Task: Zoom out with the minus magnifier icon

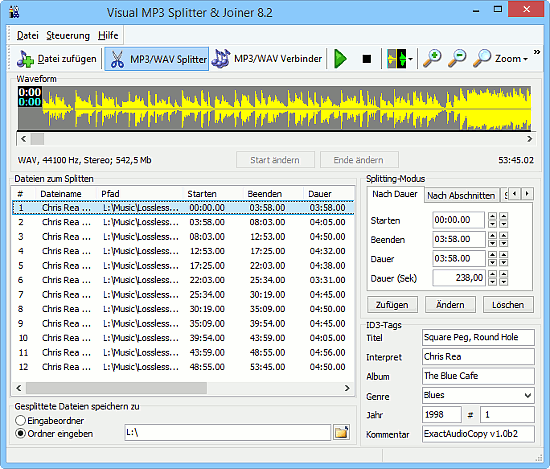Action: 457,59
